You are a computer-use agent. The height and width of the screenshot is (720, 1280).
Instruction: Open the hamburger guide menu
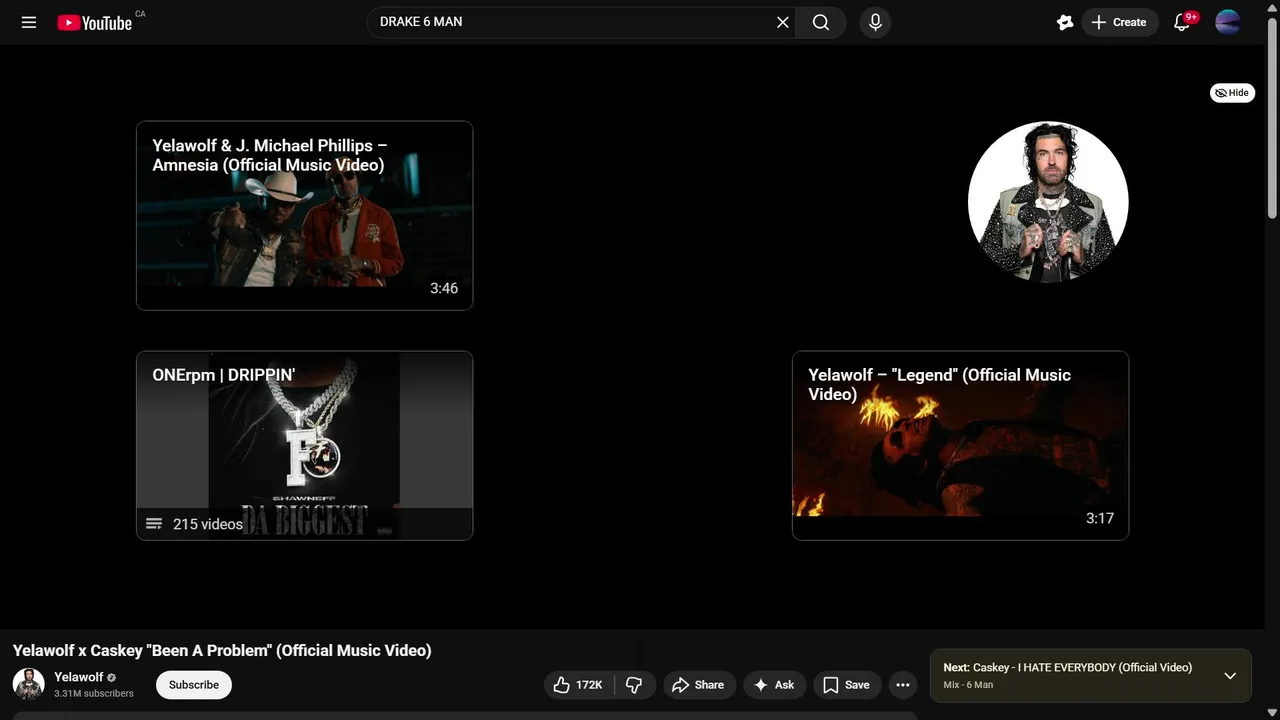tap(29, 22)
